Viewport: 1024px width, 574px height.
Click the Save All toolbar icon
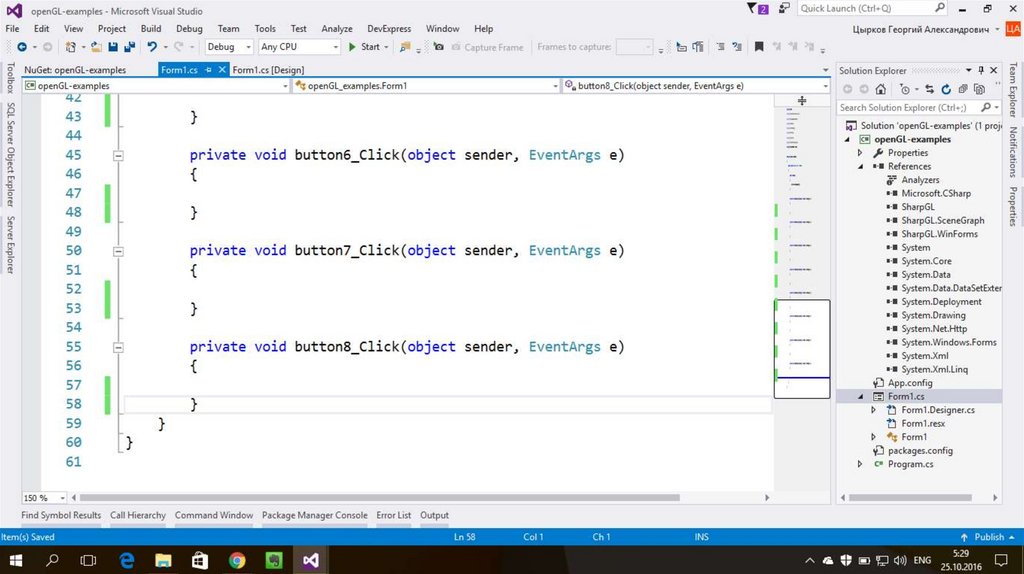(x=130, y=47)
